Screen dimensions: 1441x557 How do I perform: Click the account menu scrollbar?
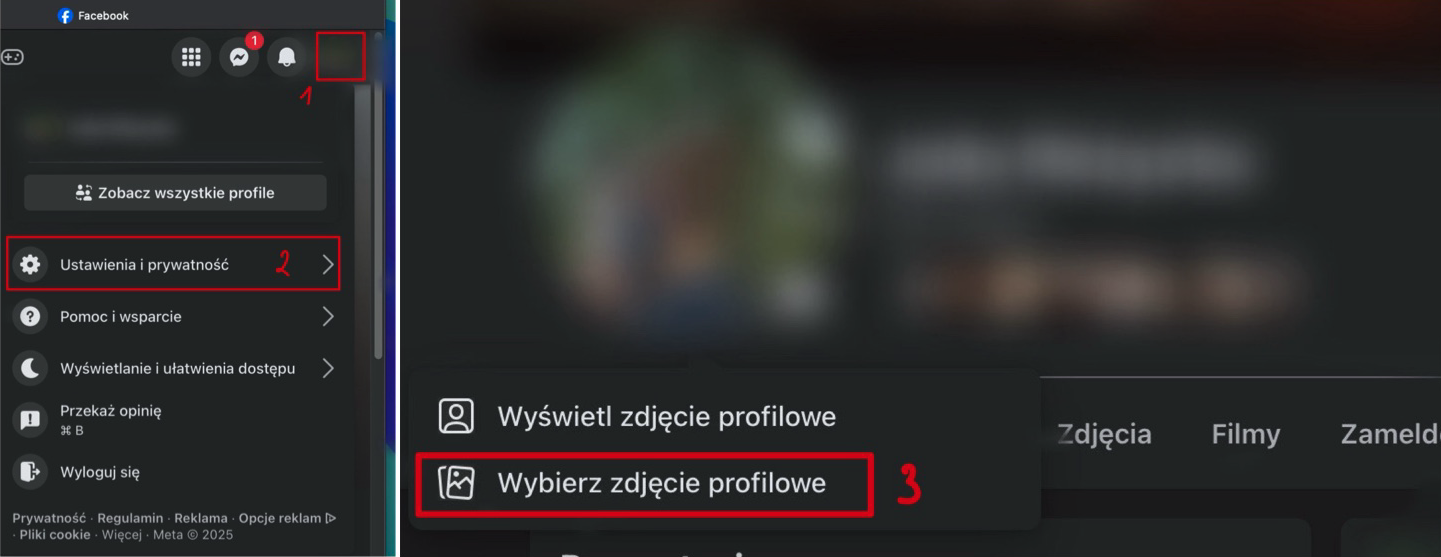377,220
